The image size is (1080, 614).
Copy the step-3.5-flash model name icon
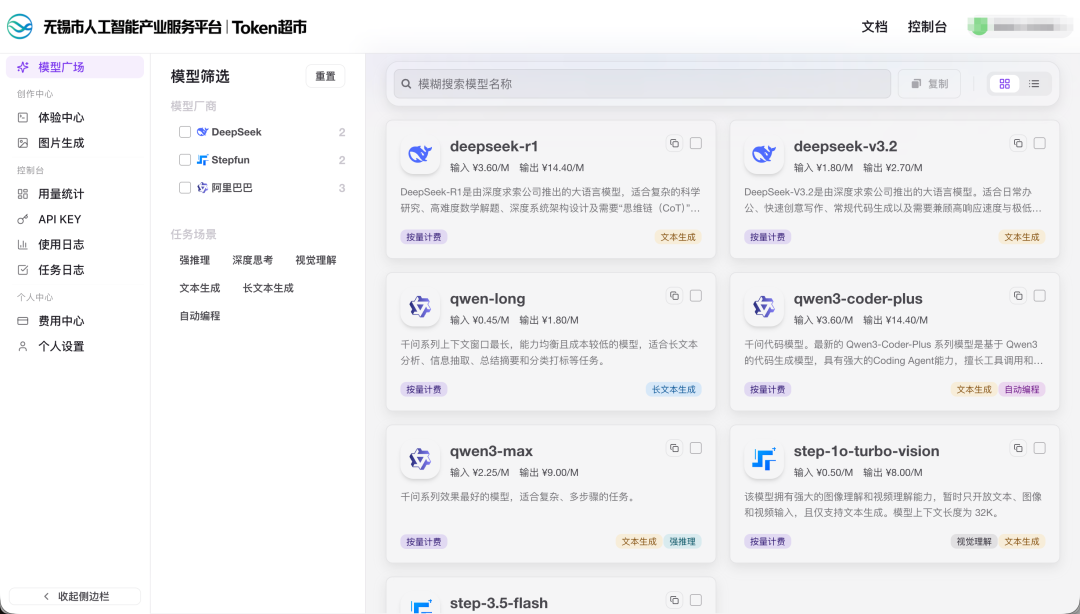(x=674, y=600)
